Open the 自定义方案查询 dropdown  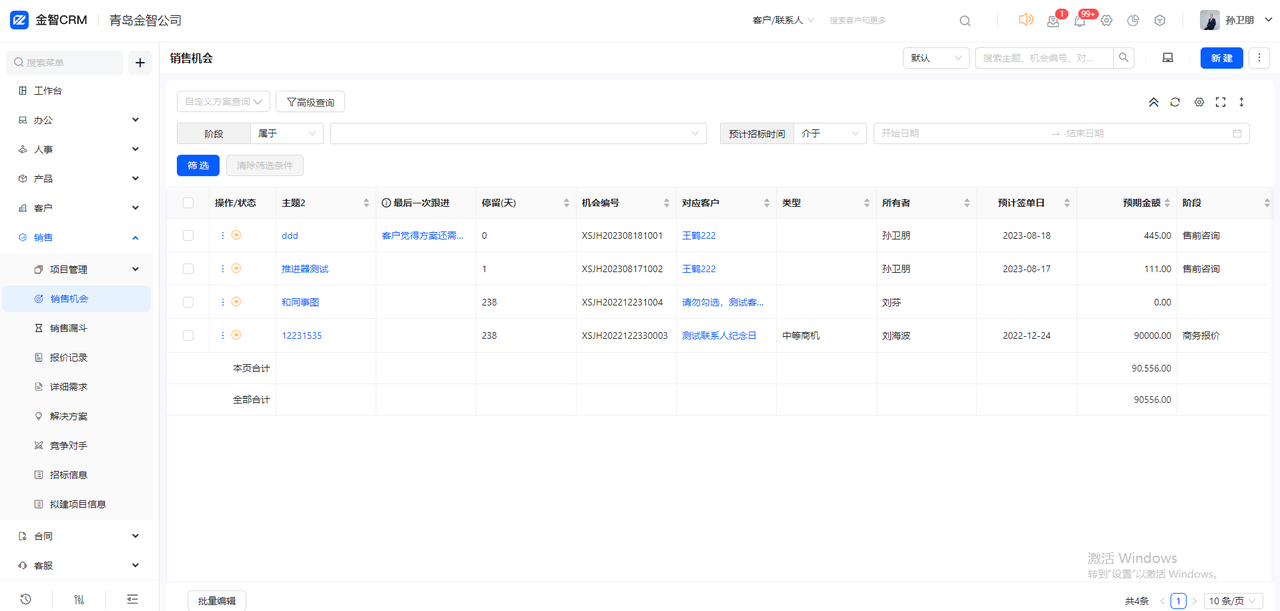tap(224, 101)
